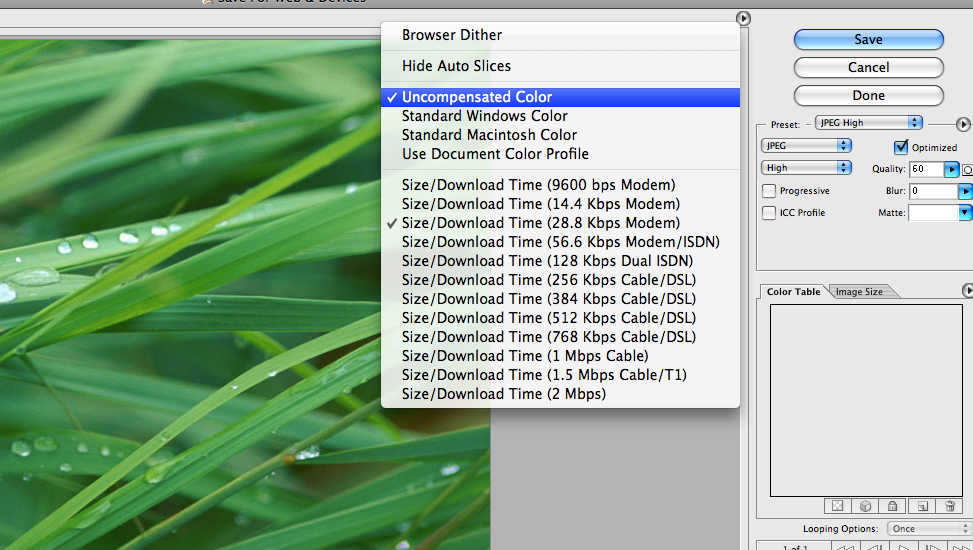The height and width of the screenshot is (550, 973).
Task: Click the new color icon in Color Table
Action: tap(922, 506)
